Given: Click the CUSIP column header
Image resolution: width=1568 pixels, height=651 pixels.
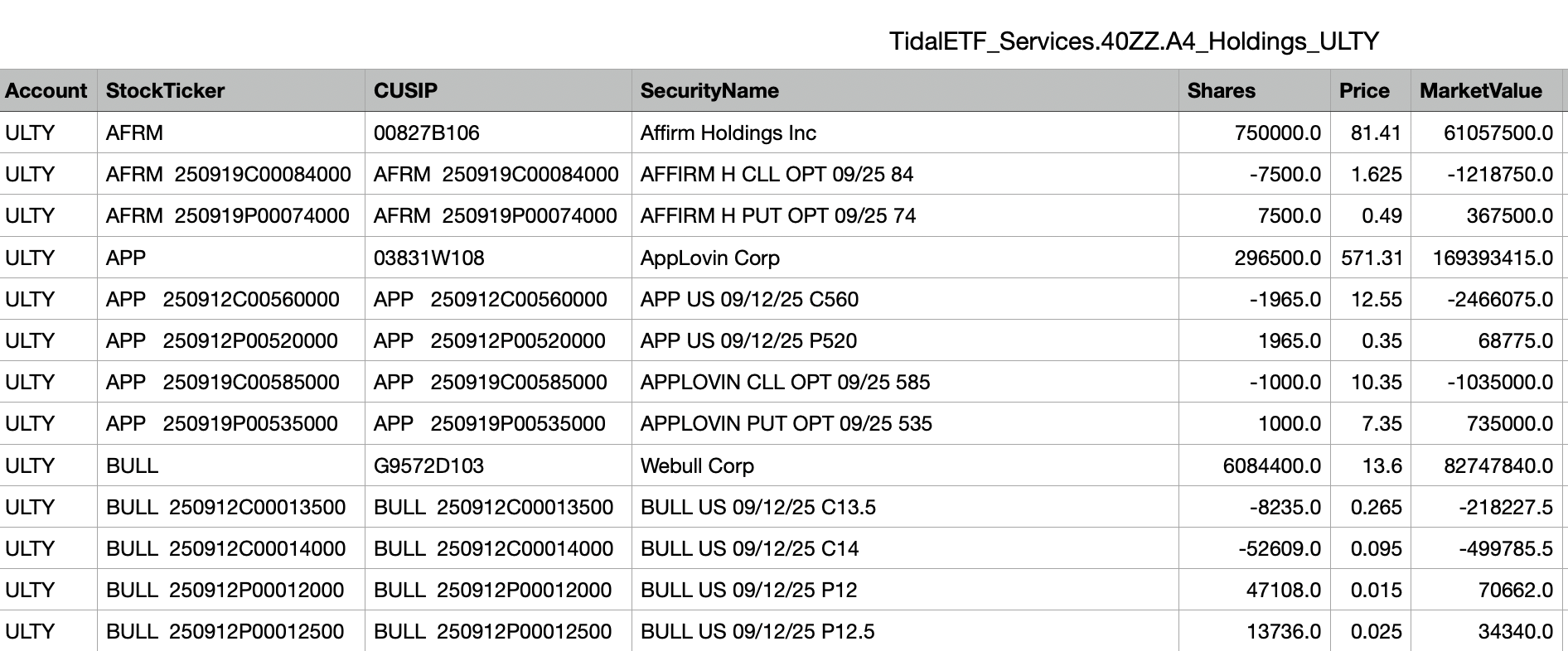Looking at the screenshot, I should pyautogui.click(x=405, y=90).
